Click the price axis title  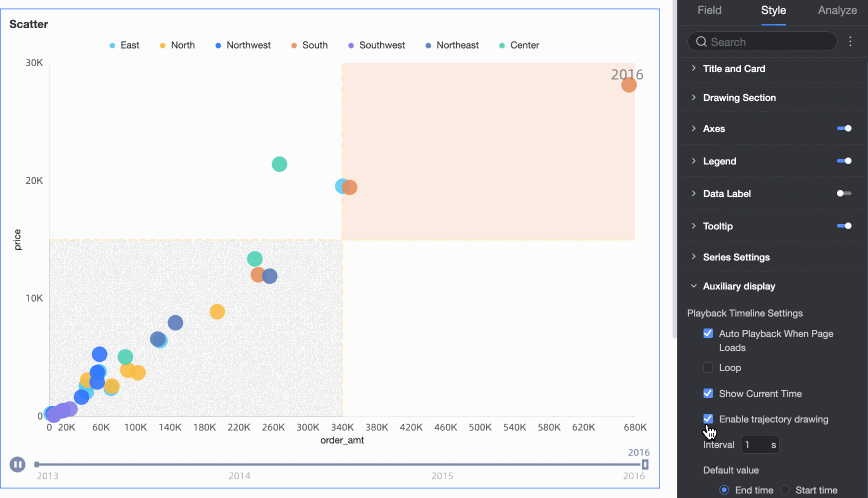pyautogui.click(x=17, y=240)
